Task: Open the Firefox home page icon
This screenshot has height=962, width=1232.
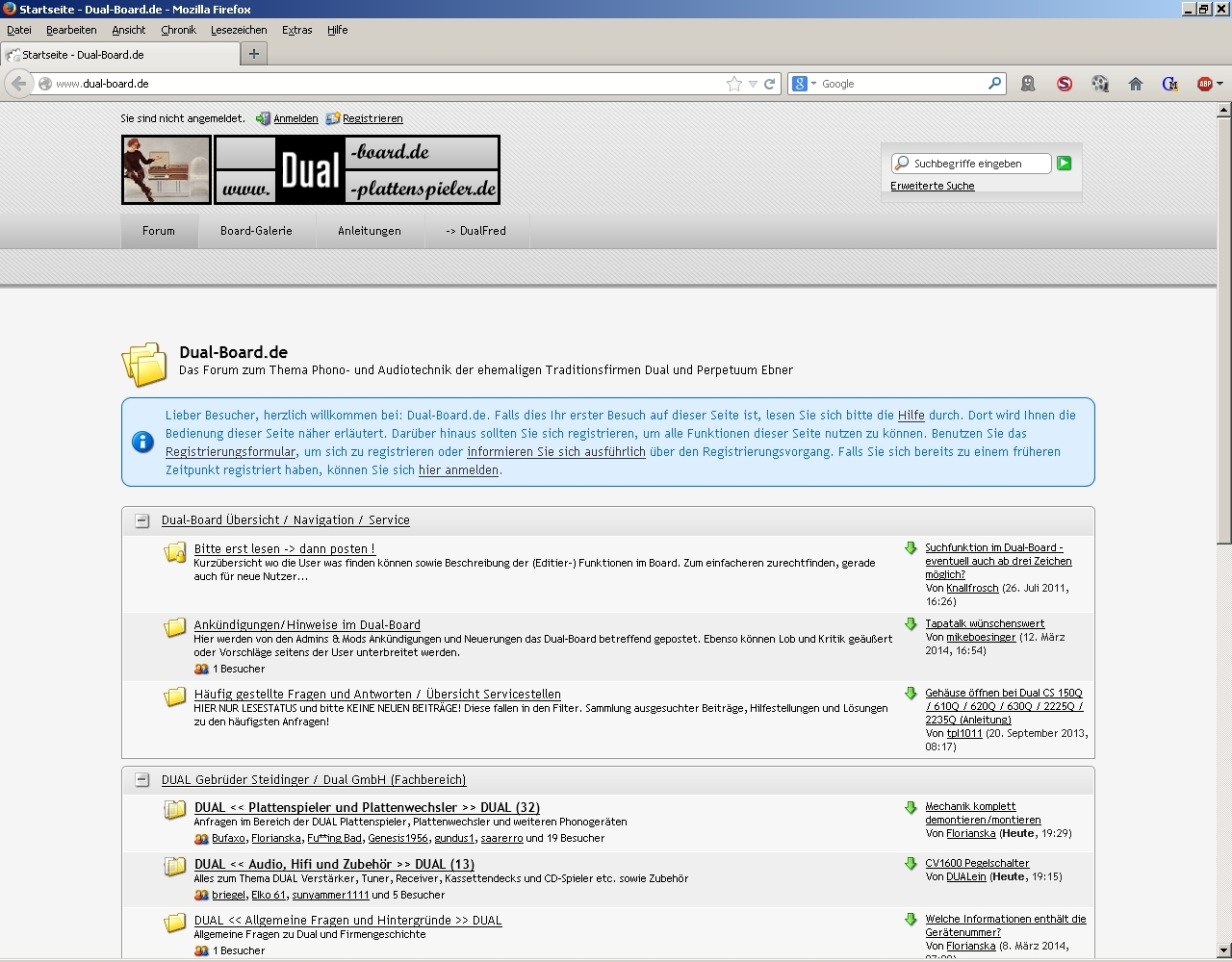Action: tap(1136, 84)
